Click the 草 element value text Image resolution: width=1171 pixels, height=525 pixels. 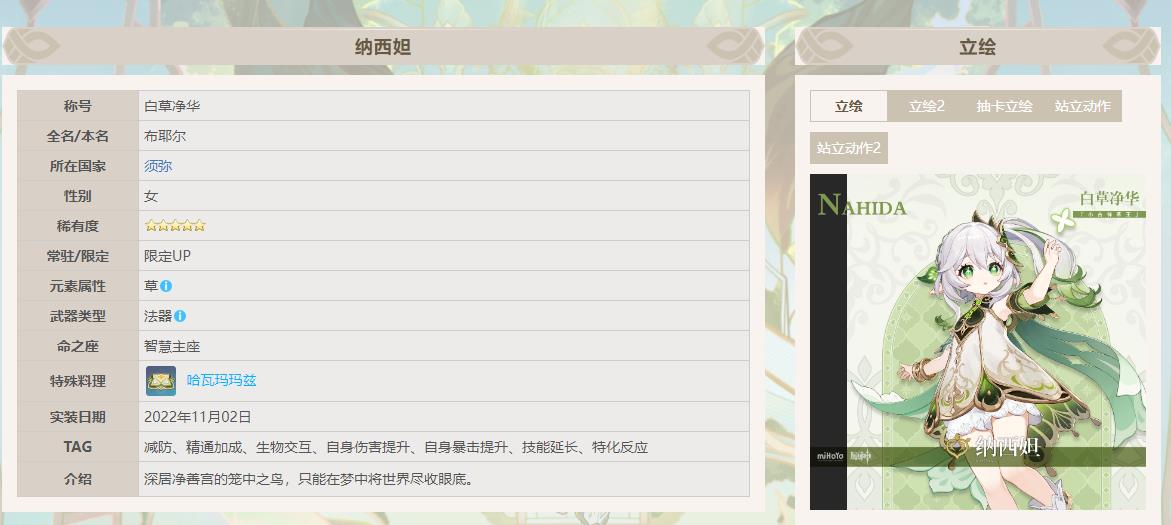click(x=151, y=286)
